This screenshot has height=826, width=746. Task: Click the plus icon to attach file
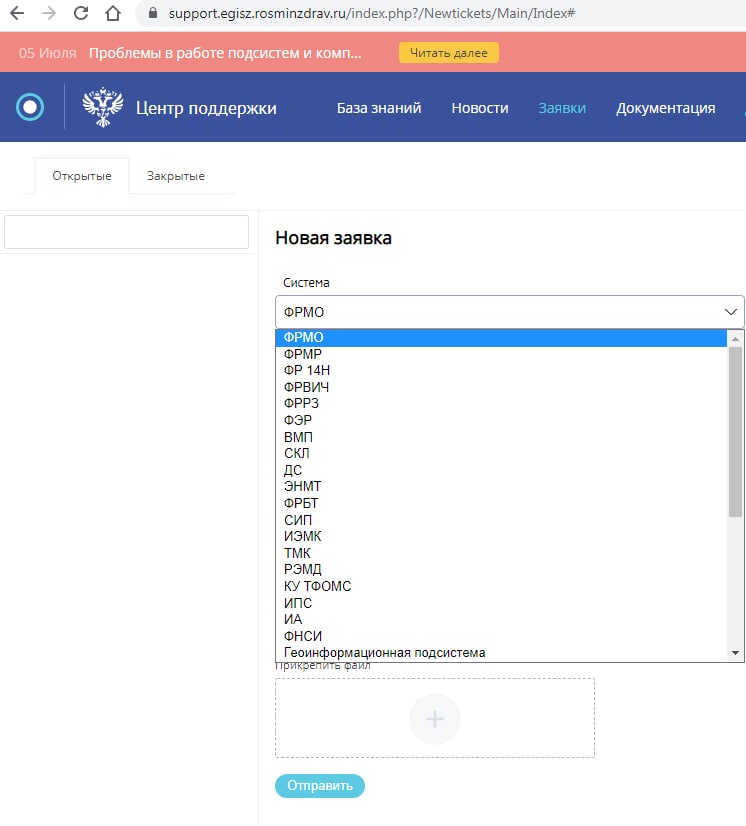[x=435, y=719]
